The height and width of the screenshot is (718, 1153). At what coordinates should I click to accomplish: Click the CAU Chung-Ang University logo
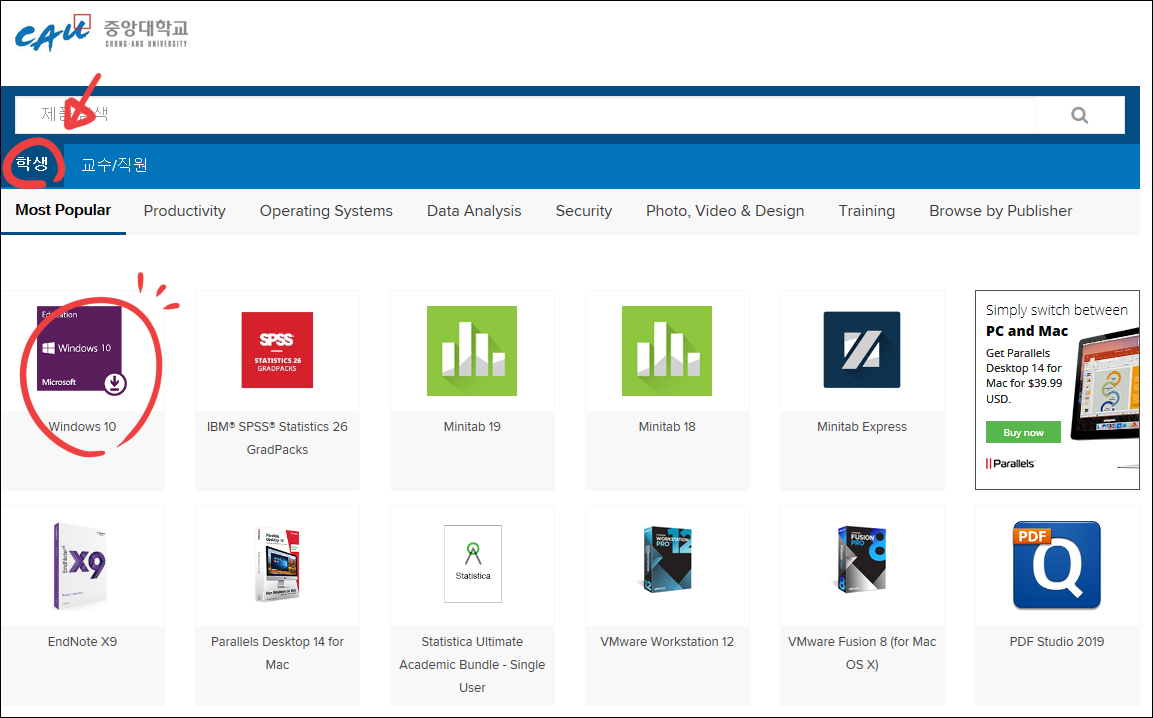pos(101,33)
